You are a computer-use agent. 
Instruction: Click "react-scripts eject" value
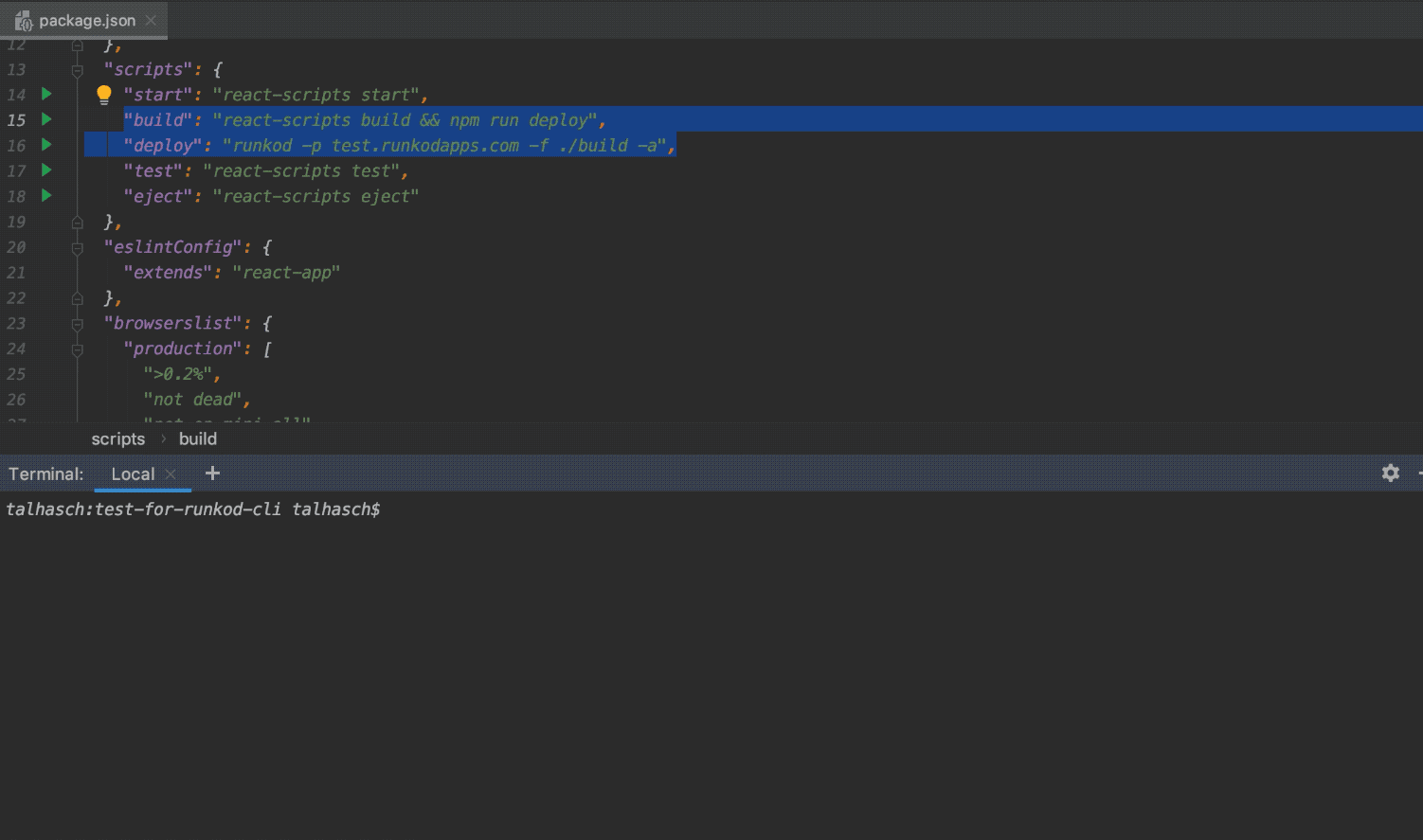point(315,197)
